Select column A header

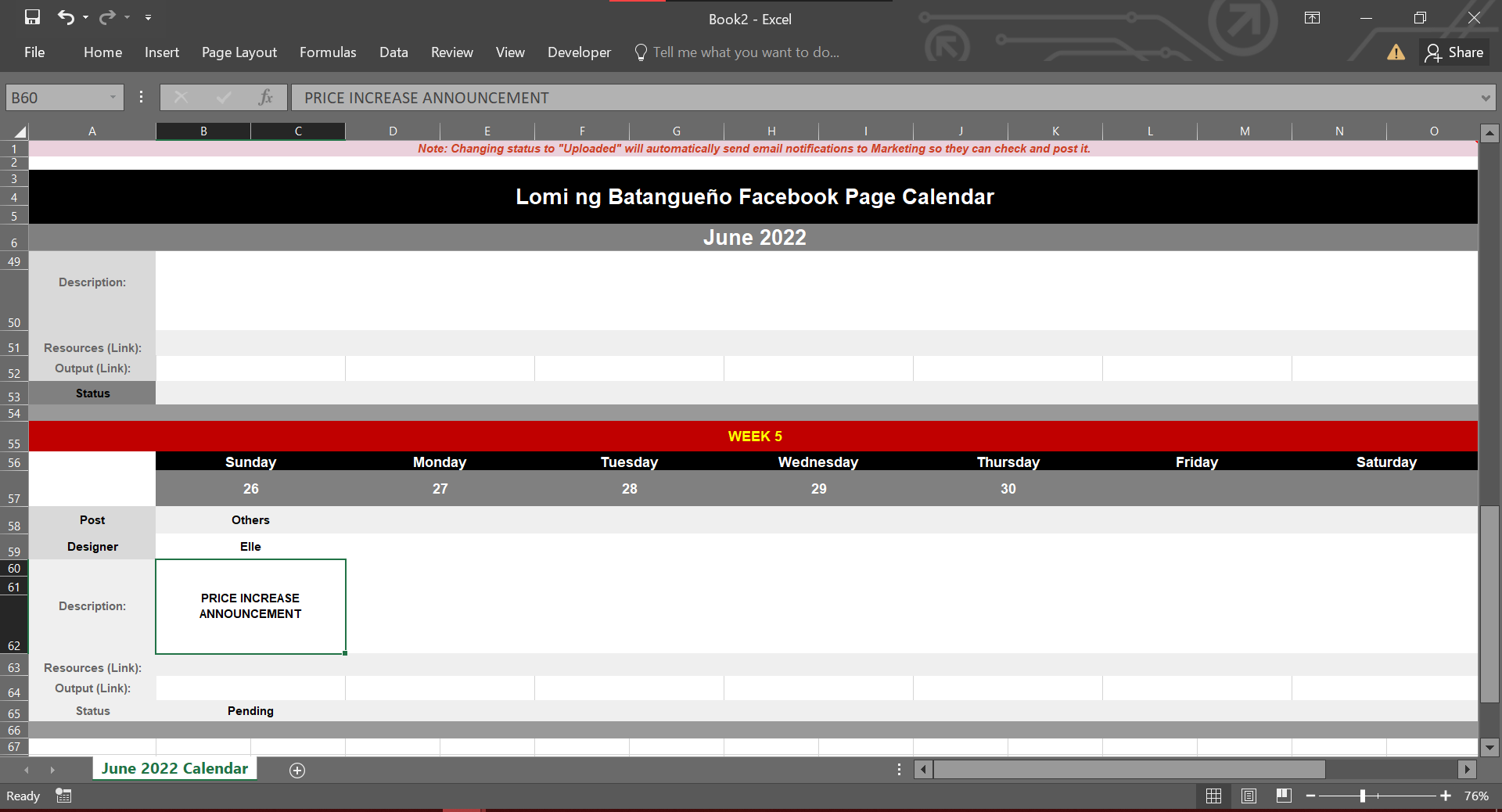click(x=92, y=131)
